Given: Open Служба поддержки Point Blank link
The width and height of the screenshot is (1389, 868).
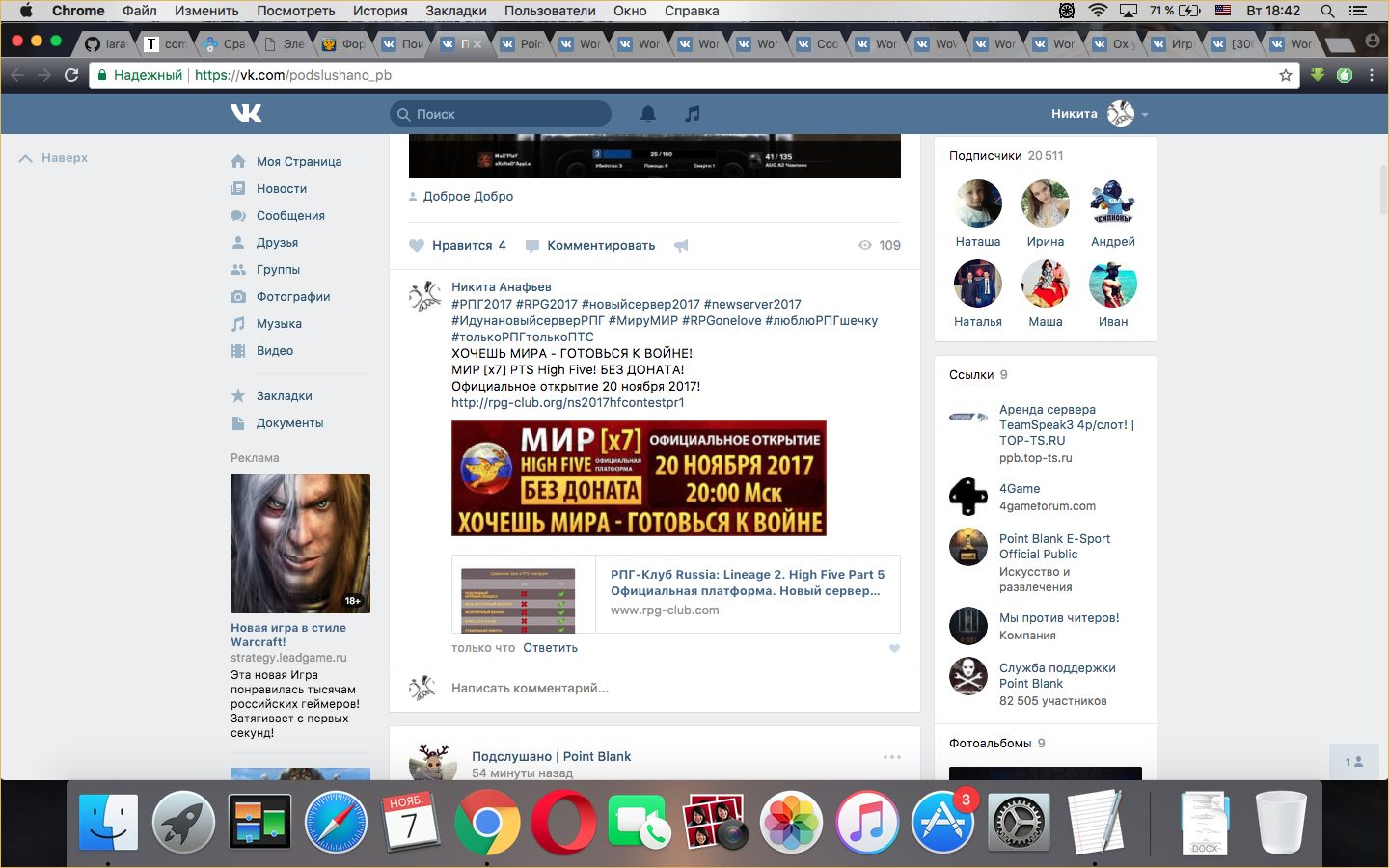Looking at the screenshot, I should point(1057,676).
